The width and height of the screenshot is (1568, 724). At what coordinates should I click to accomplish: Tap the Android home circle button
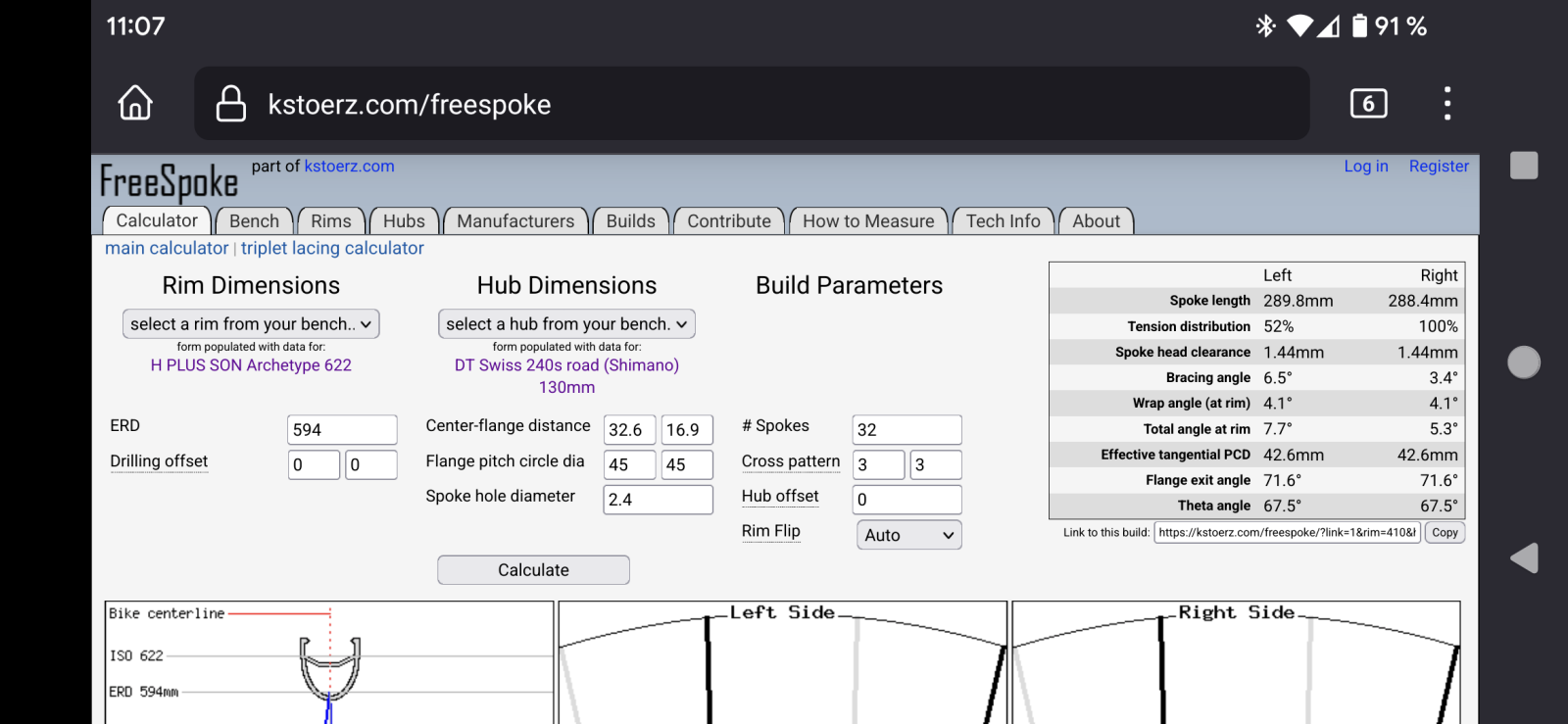[x=1523, y=362]
